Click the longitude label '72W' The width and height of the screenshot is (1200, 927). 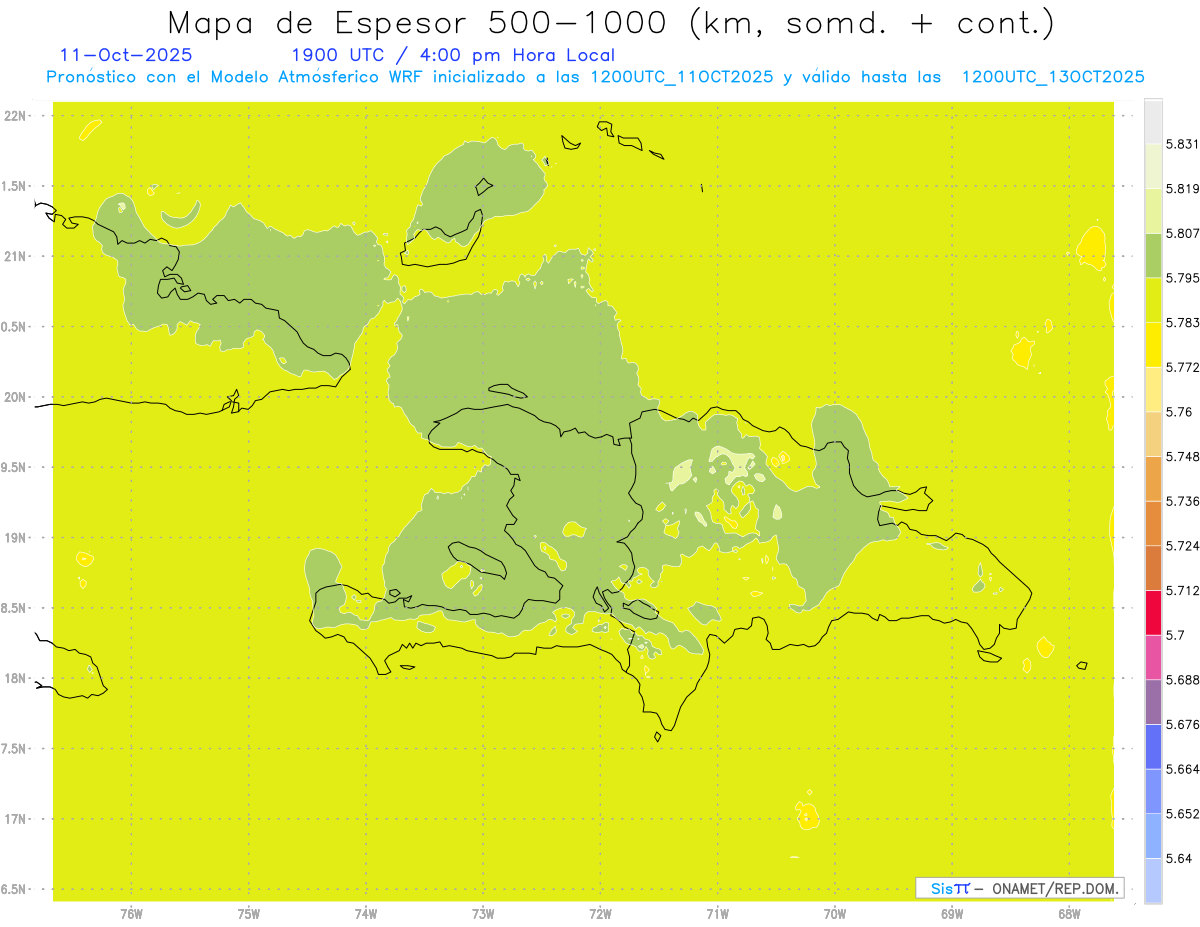tap(600, 914)
